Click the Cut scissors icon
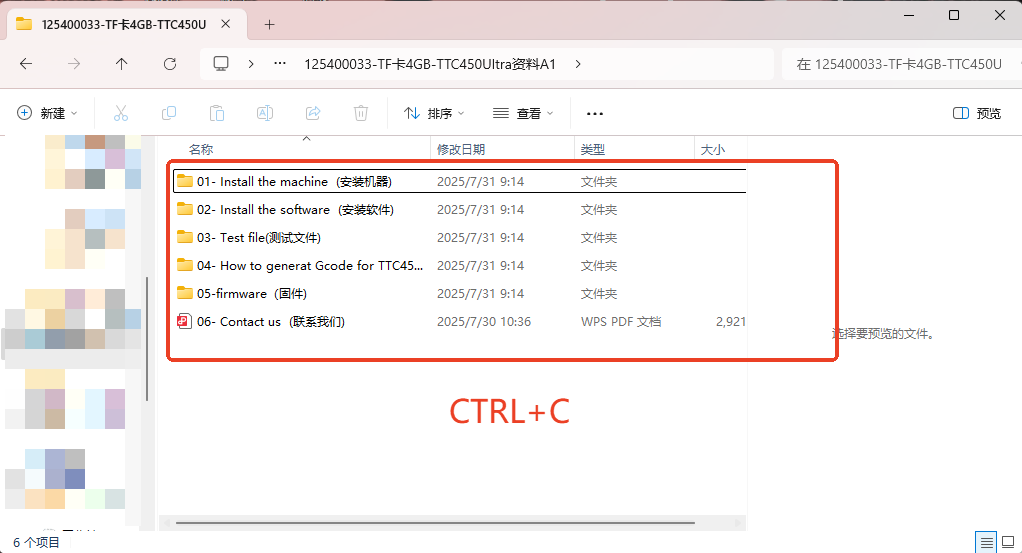1022x553 pixels. pyautogui.click(x=121, y=113)
